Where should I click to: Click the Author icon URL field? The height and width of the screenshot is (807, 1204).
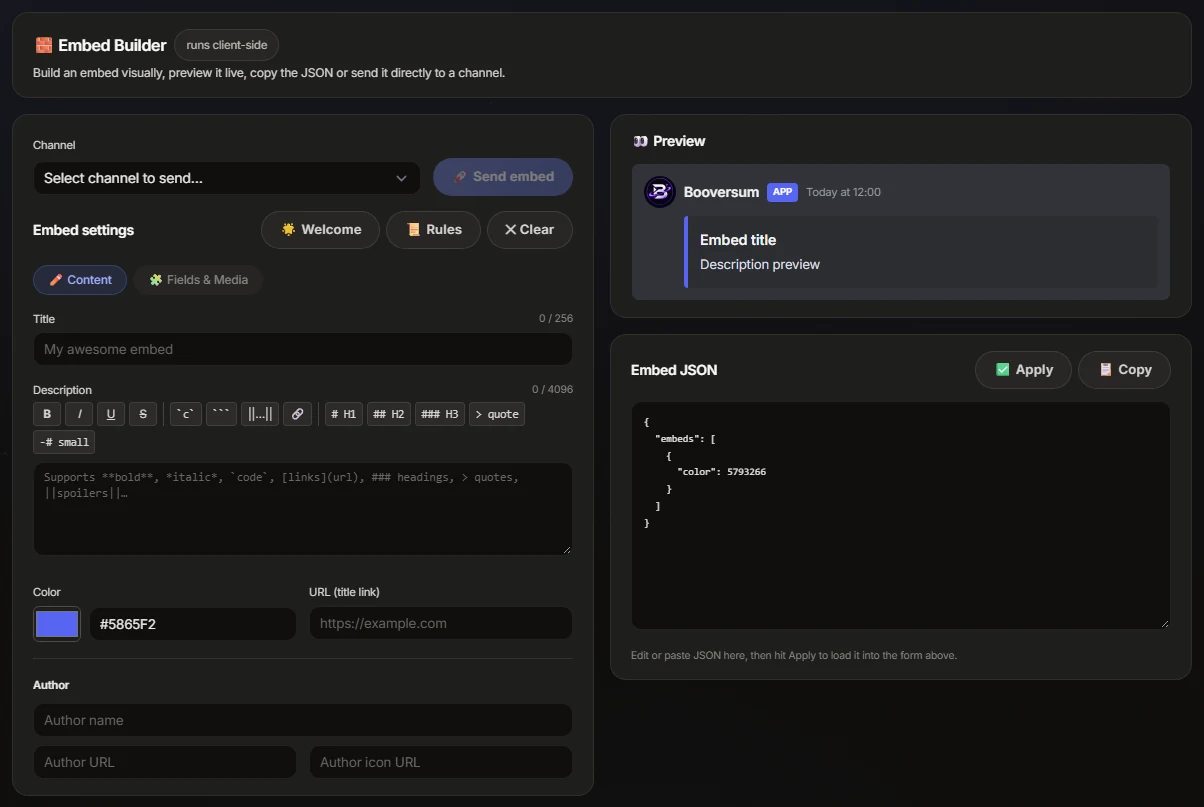(x=441, y=762)
